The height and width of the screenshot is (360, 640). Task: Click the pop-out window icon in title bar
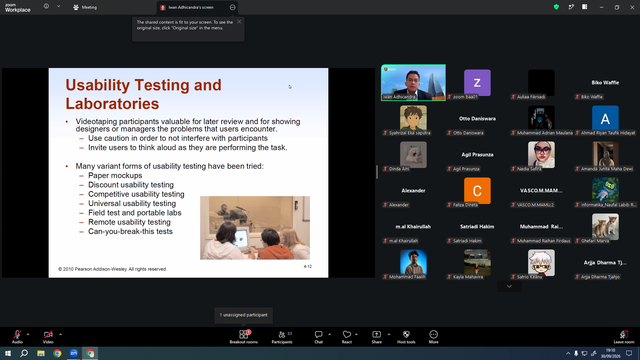(x=571, y=7)
